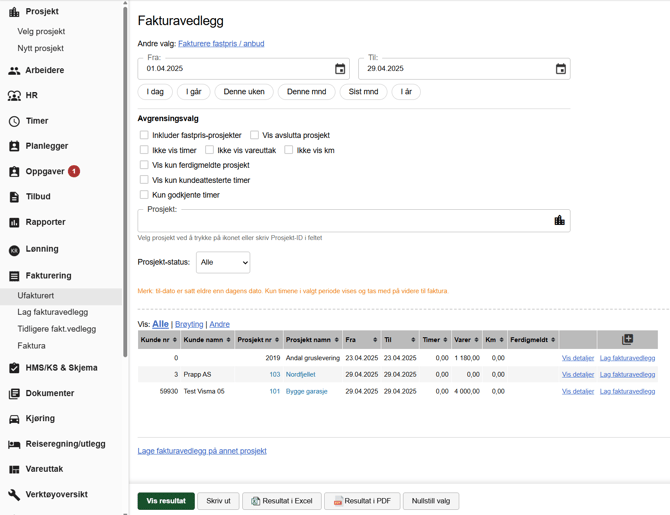Image resolution: width=670 pixels, height=515 pixels.
Task: Check the Ikke vis timer option
Action: point(144,150)
